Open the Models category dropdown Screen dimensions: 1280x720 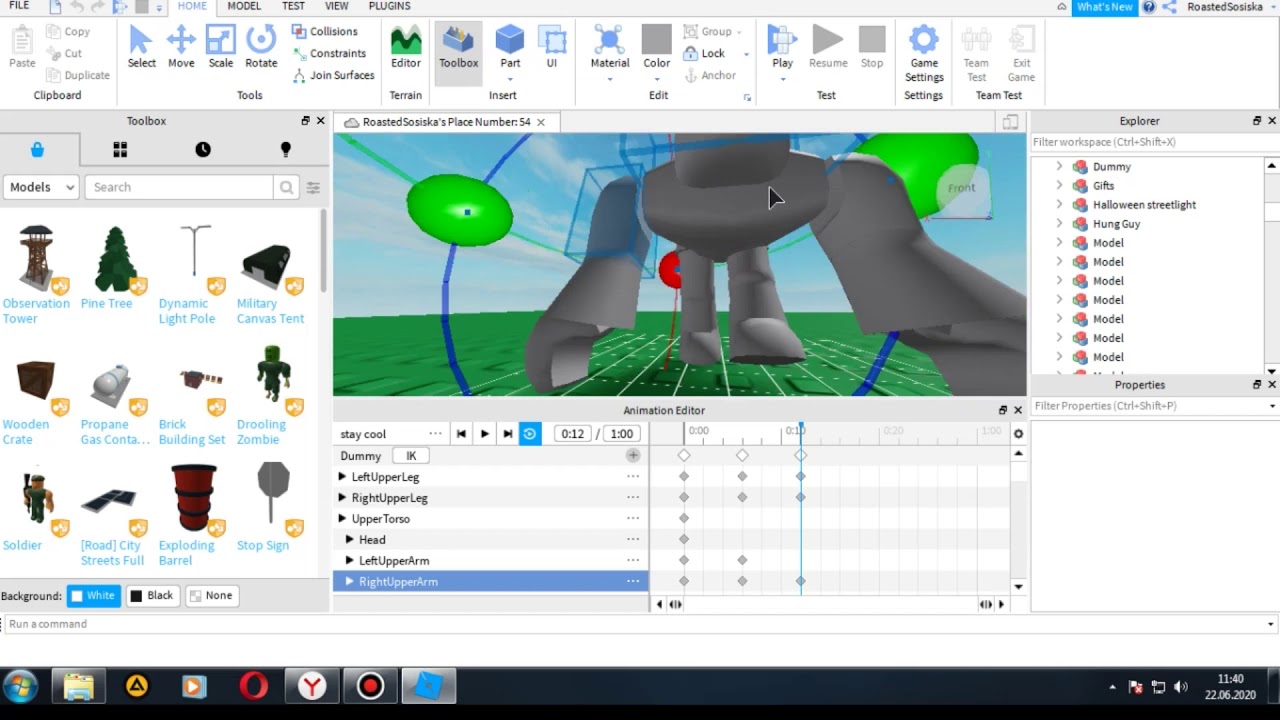[x=42, y=187]
